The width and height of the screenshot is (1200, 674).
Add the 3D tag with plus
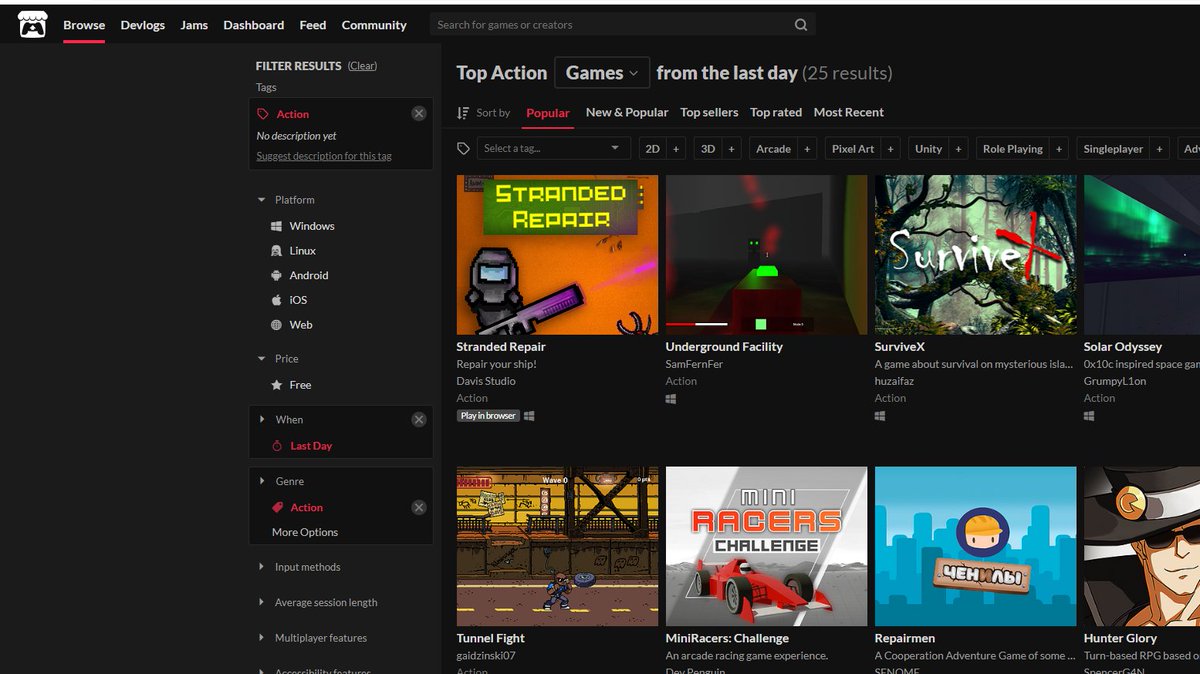pyautogui.click(x=731, y=149)
